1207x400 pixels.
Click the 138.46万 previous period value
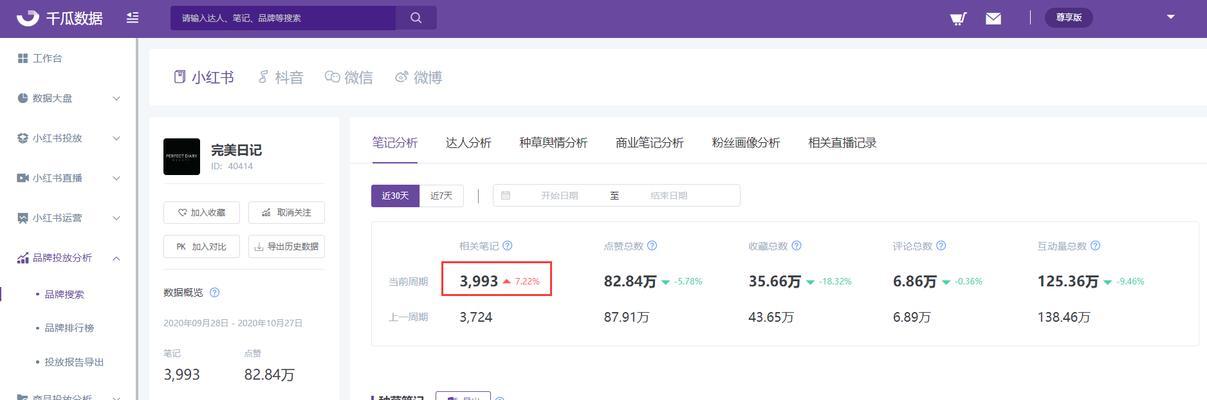click(x=1064, y=317)
